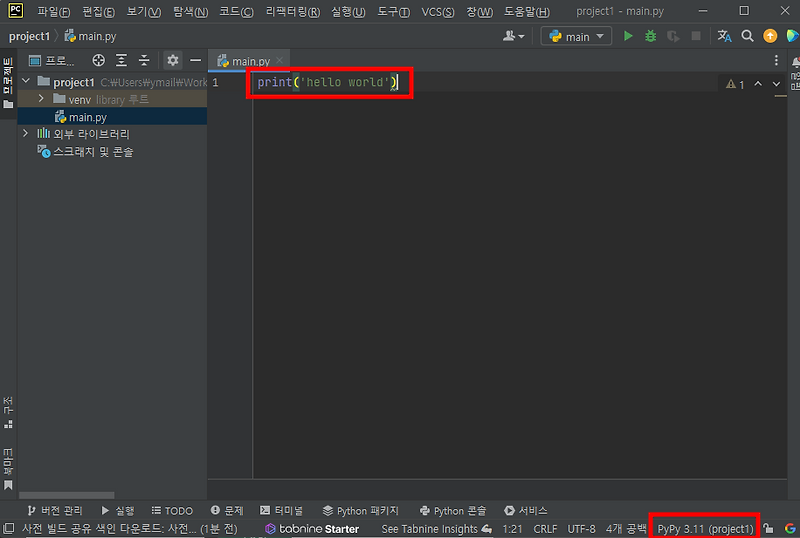The height and width of the screenshot is (538, 800).
Task: Open the Python Console tool window
Action: click(x=453, y=510)
